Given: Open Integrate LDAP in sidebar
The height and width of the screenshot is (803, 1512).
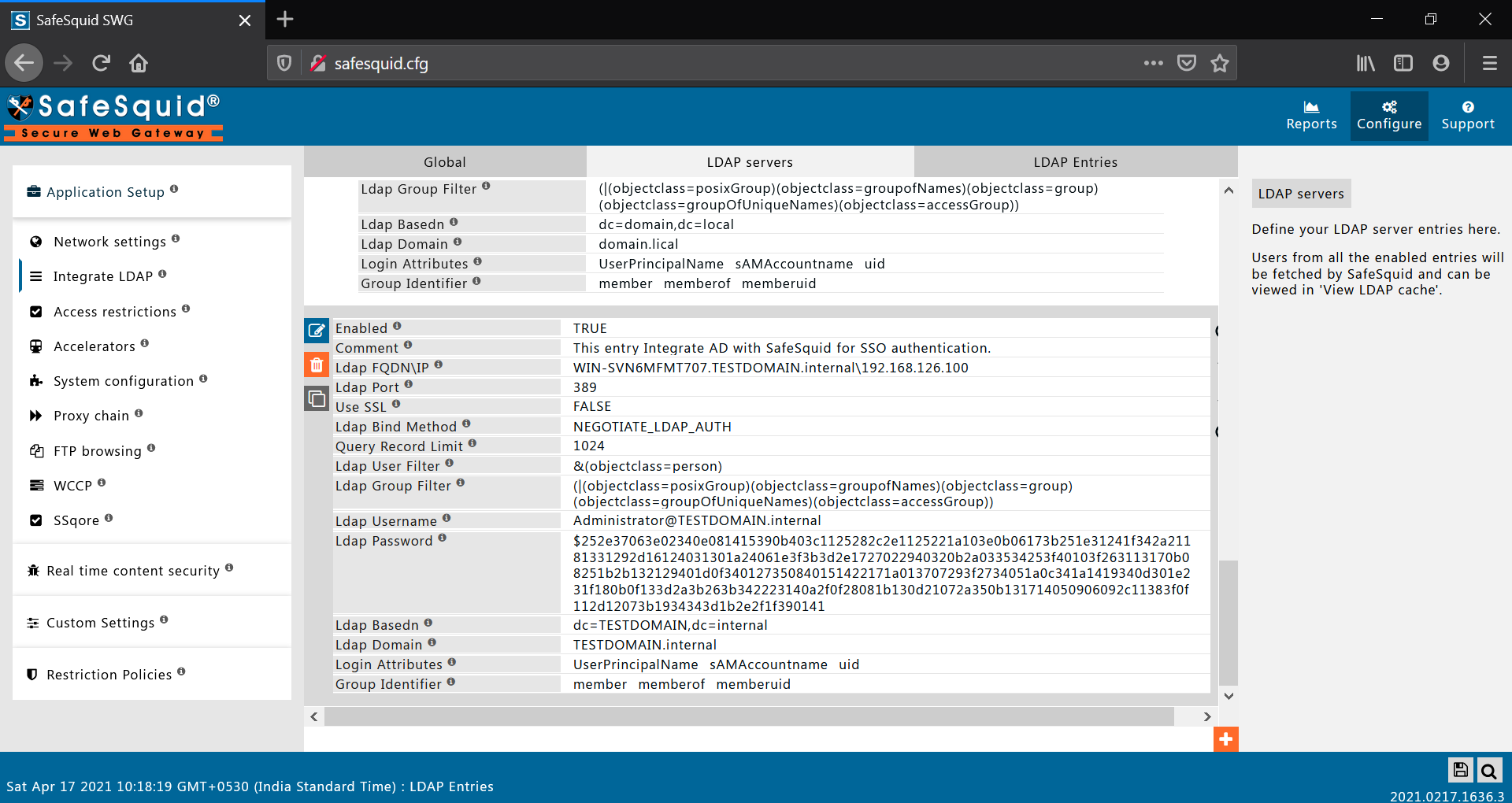Looking at the screenshot, I should 102,276.
